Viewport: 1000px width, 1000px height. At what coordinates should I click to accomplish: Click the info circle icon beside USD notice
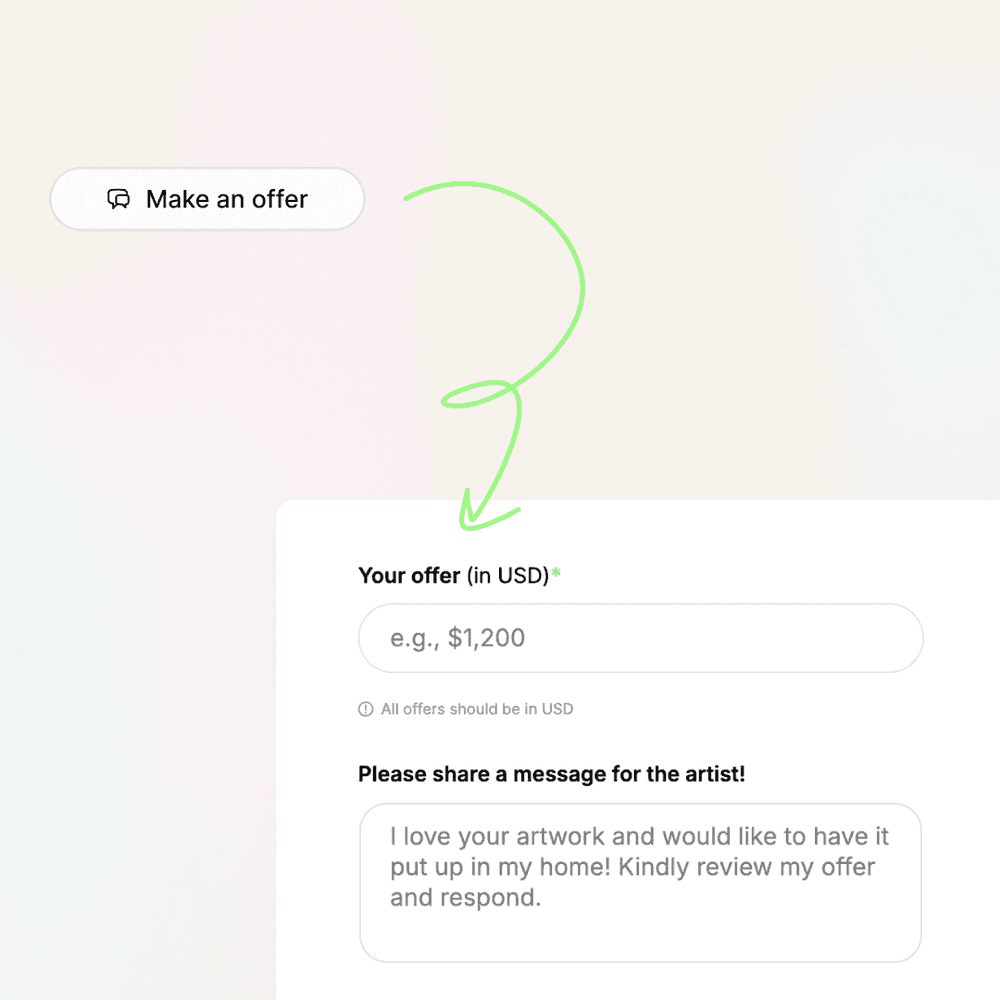tap(365, 709)
